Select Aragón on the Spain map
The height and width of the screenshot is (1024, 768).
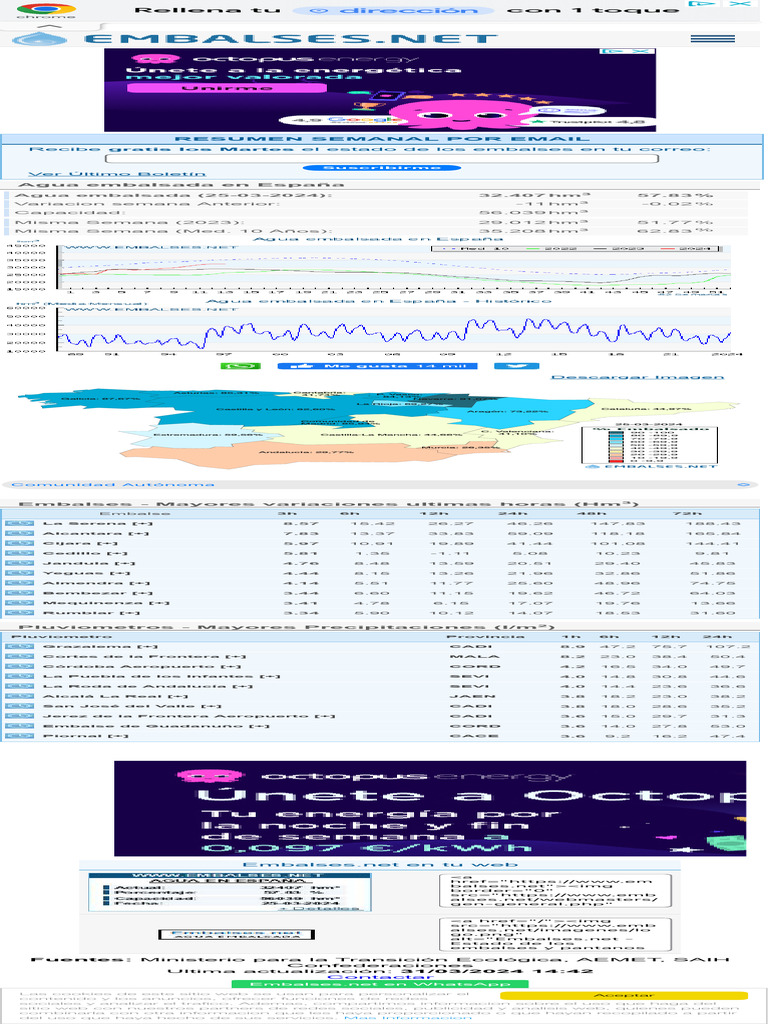516,411
